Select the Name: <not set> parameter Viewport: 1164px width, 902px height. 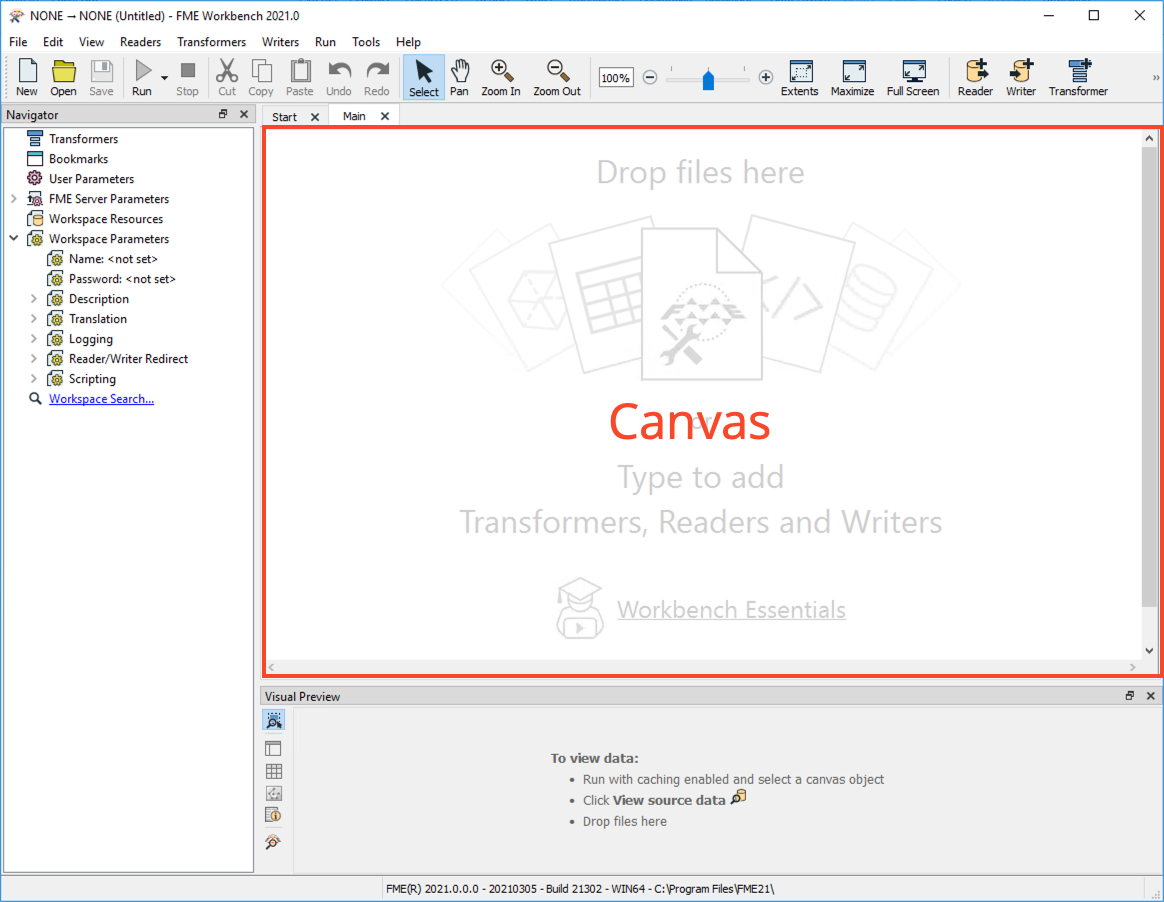[x=113, y=259]
